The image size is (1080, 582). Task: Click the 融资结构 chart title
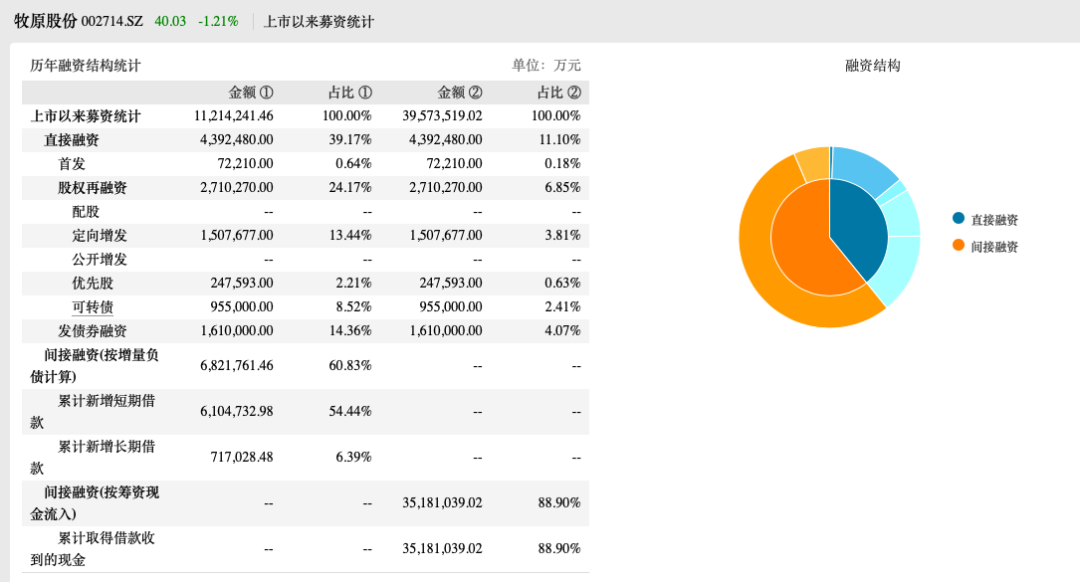(872, 65)
